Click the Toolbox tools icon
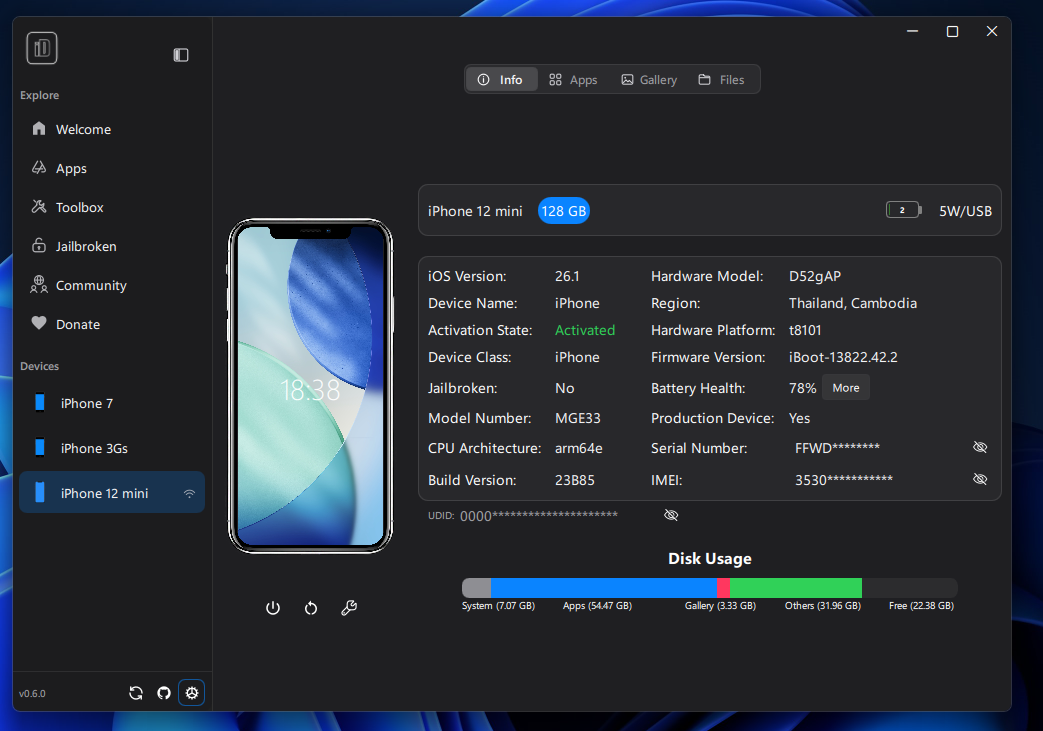This screenshot has height=731, width=1043. tap(39, 206)
